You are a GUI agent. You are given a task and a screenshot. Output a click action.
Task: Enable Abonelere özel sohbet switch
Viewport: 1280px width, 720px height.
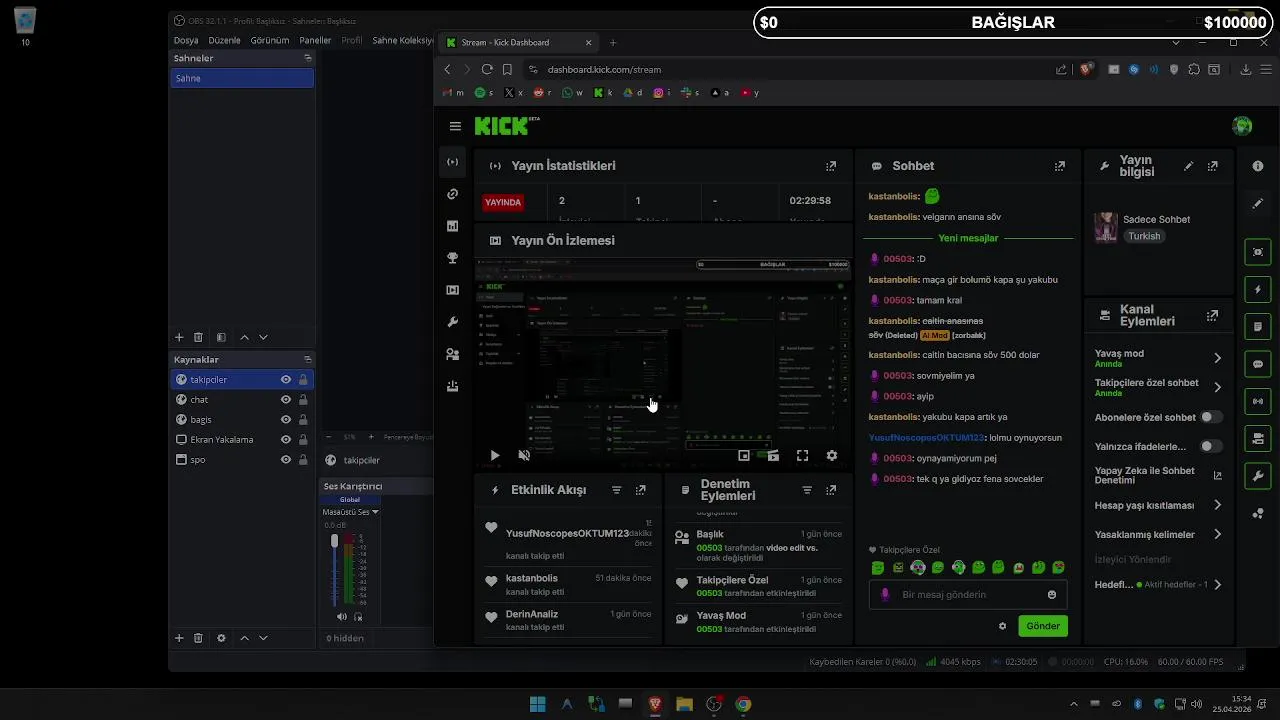tap(1211, 417)
